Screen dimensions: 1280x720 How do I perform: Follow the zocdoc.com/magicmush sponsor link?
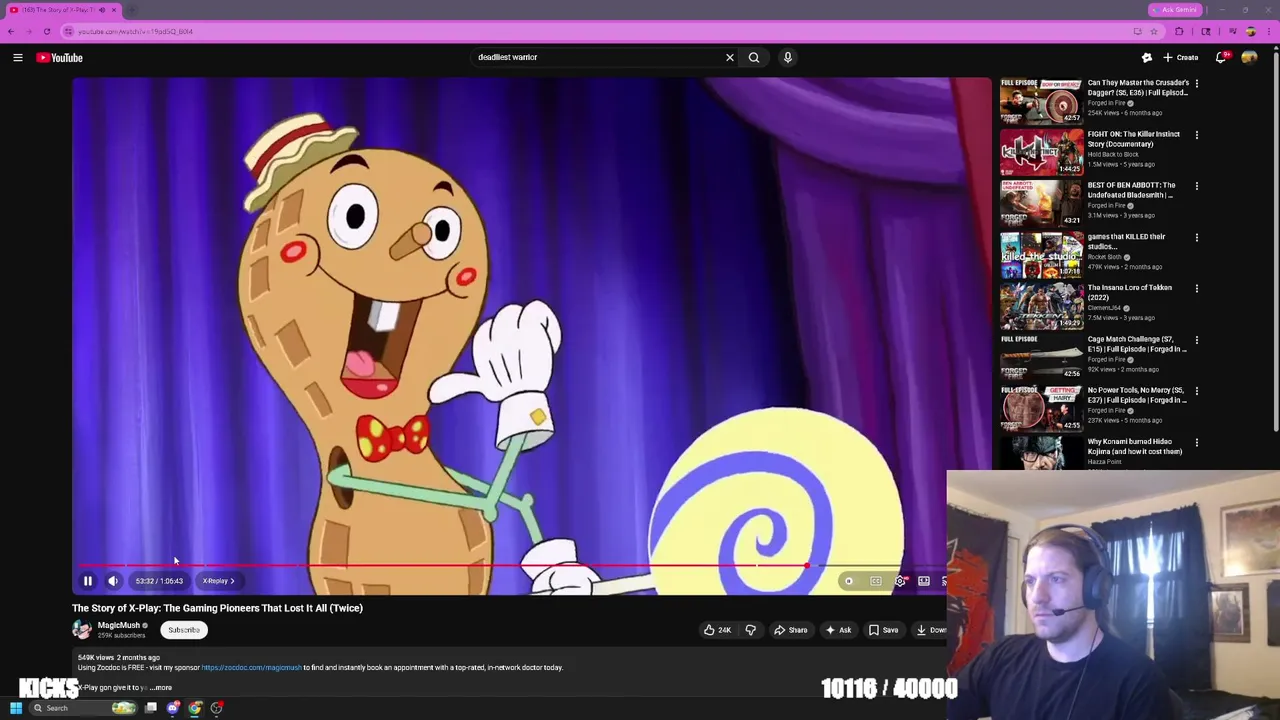(x=251, y=668)
